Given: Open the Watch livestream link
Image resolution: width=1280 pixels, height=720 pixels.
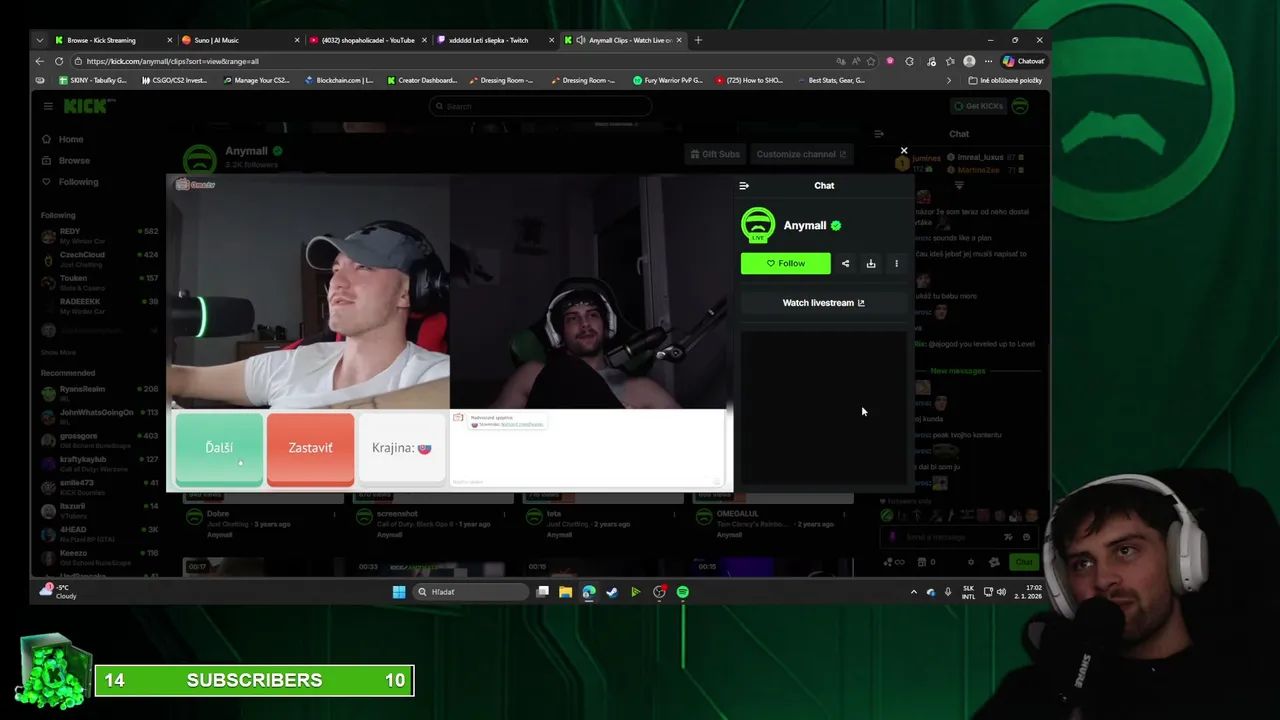Looking at the screenshot, I should point(823,303).
